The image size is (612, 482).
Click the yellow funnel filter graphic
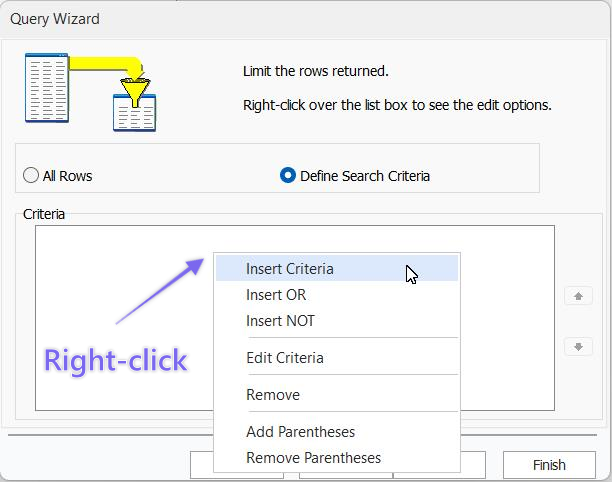pos(132,84)
